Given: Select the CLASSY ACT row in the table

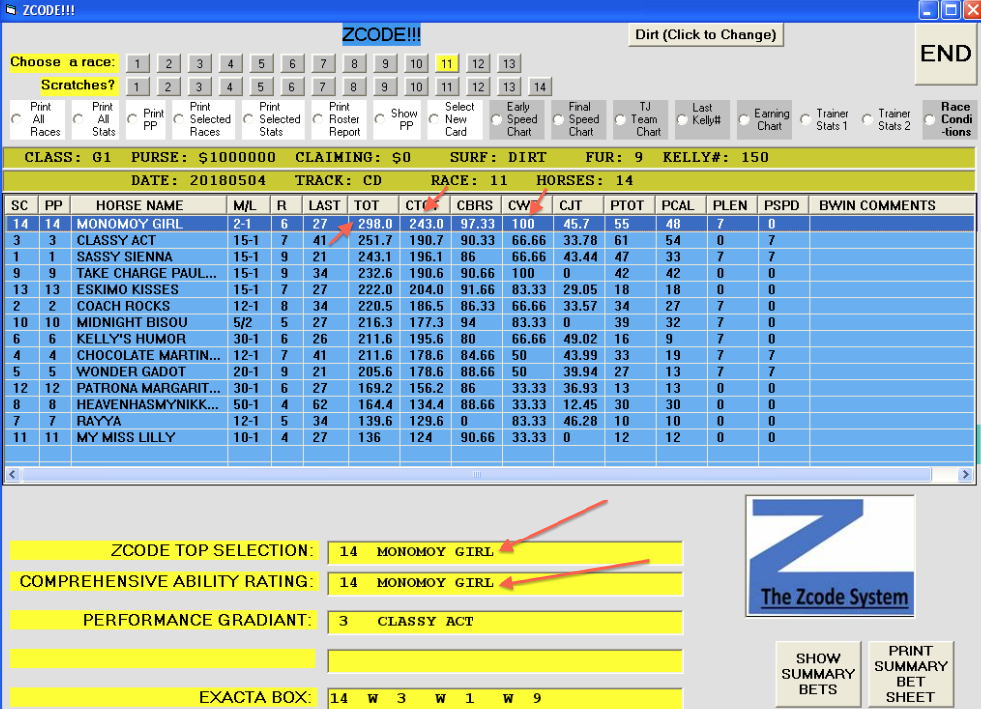Looking at the screenshot, I should coord(489,240).
